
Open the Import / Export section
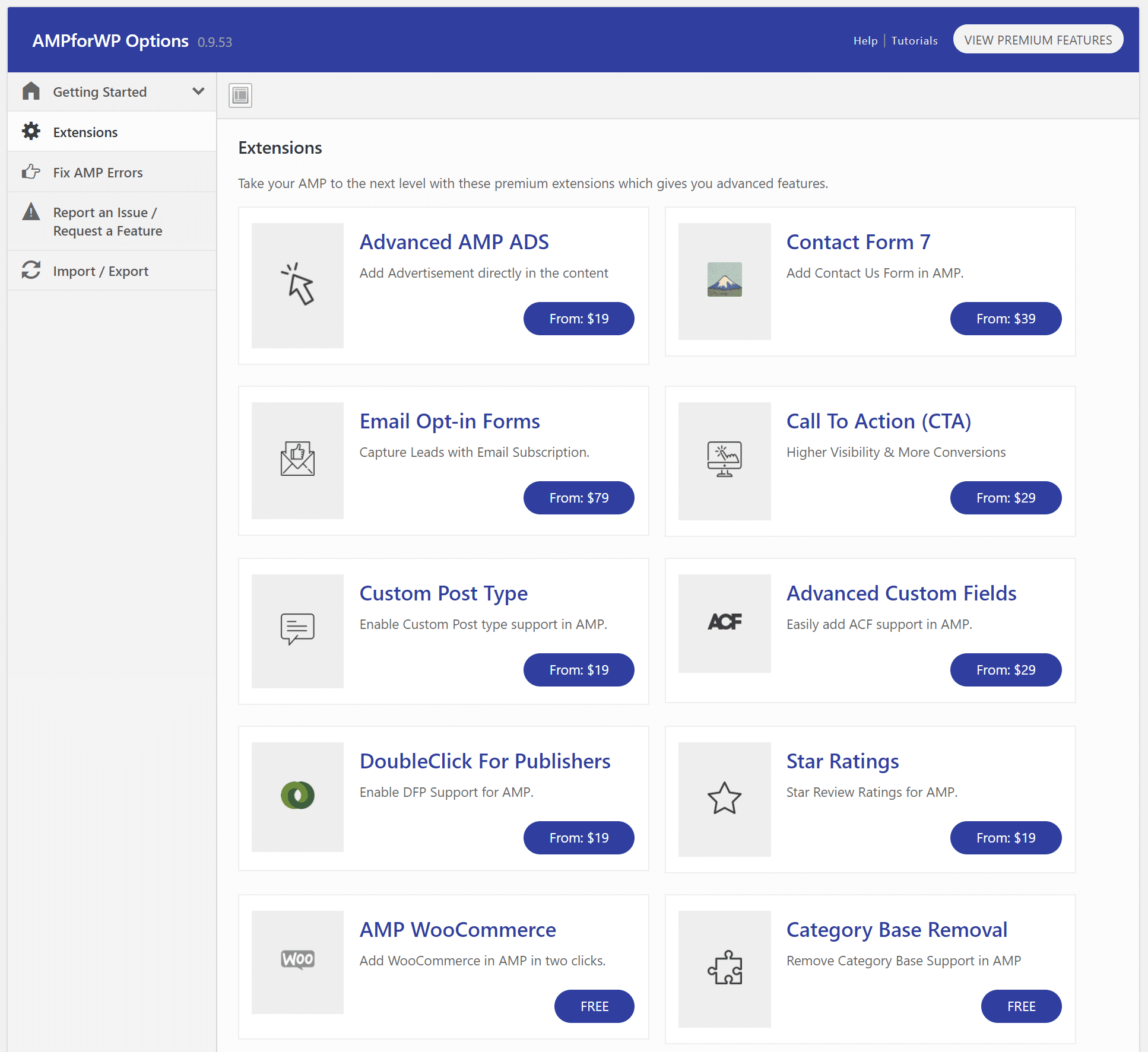100,269
